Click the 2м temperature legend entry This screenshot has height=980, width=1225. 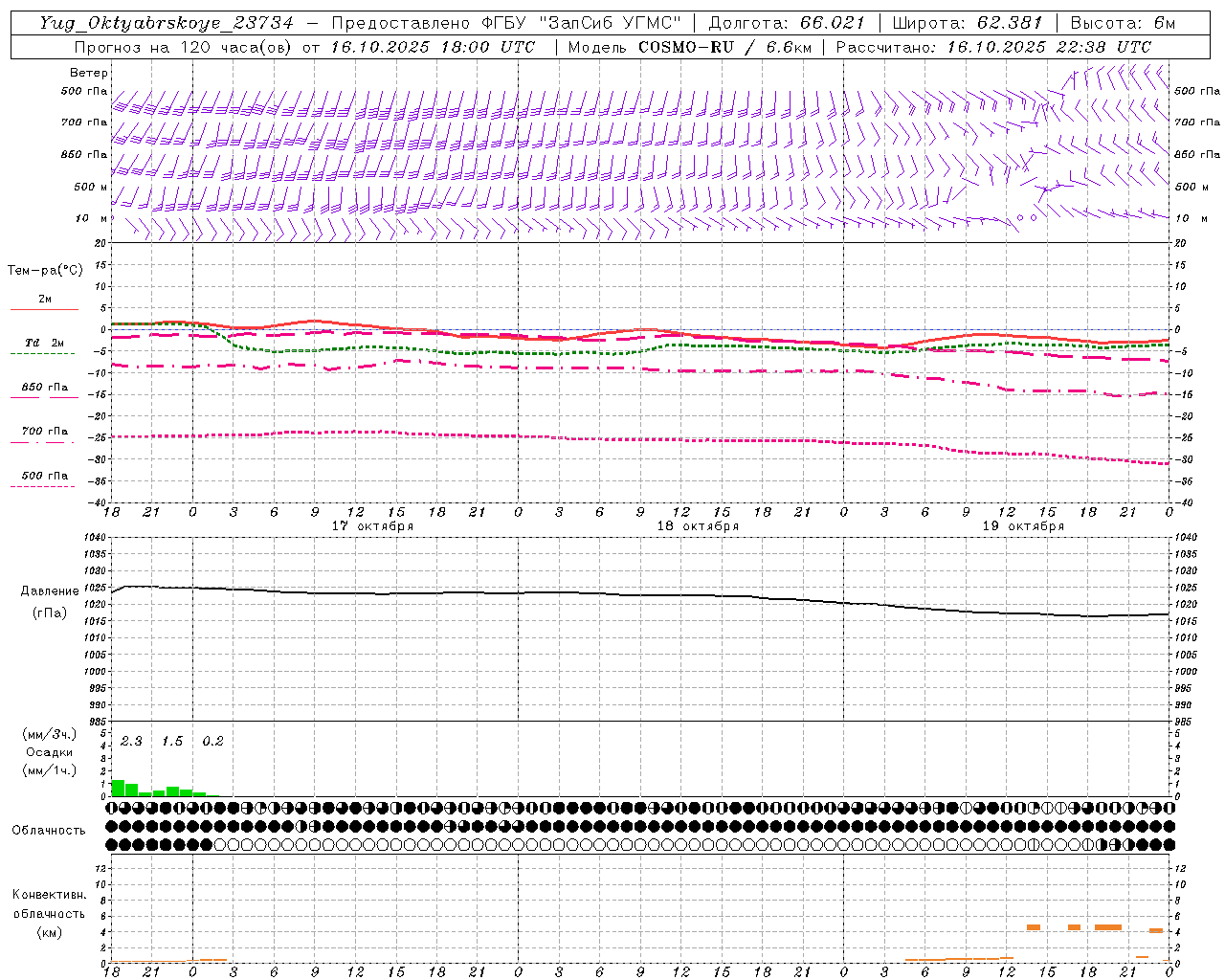44,300
